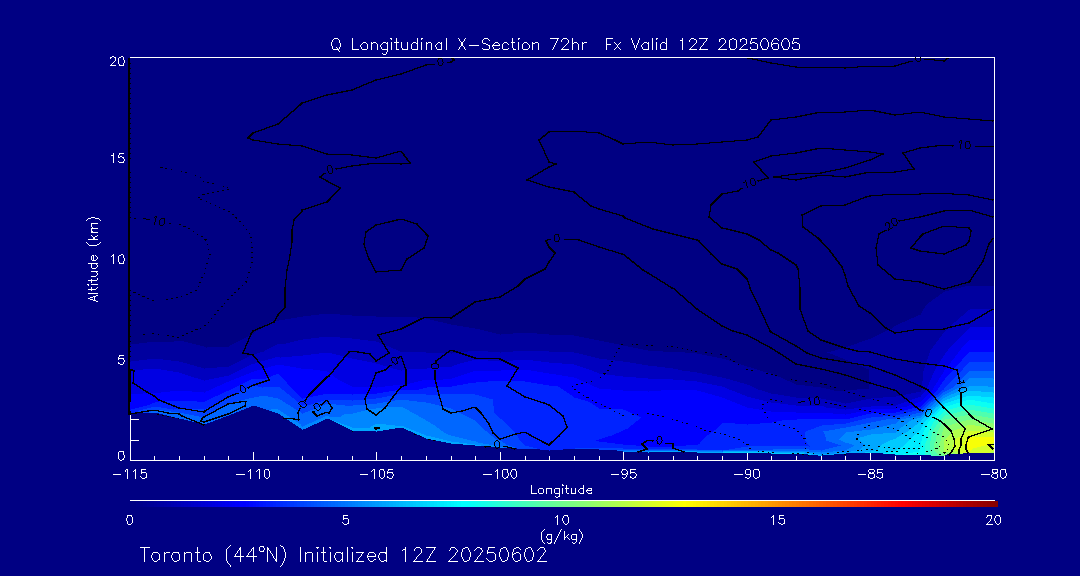This screenshot has height=576, width=1080.
Task: Select the colorbar scale label "5"
Action: pyautogui.click(x=346, y=520)
